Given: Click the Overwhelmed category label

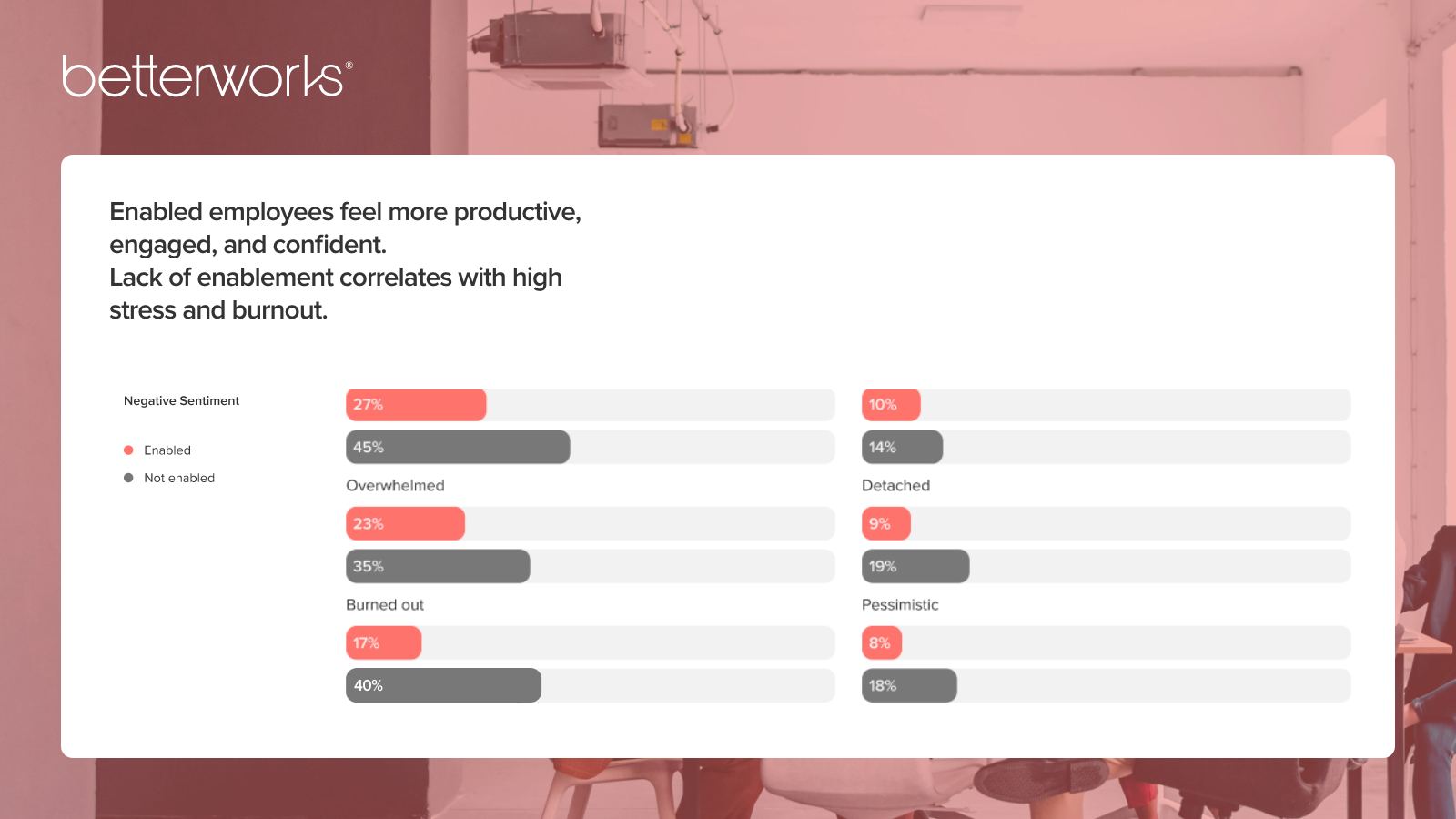Looking at the screenshot, I should pos(395,486).
